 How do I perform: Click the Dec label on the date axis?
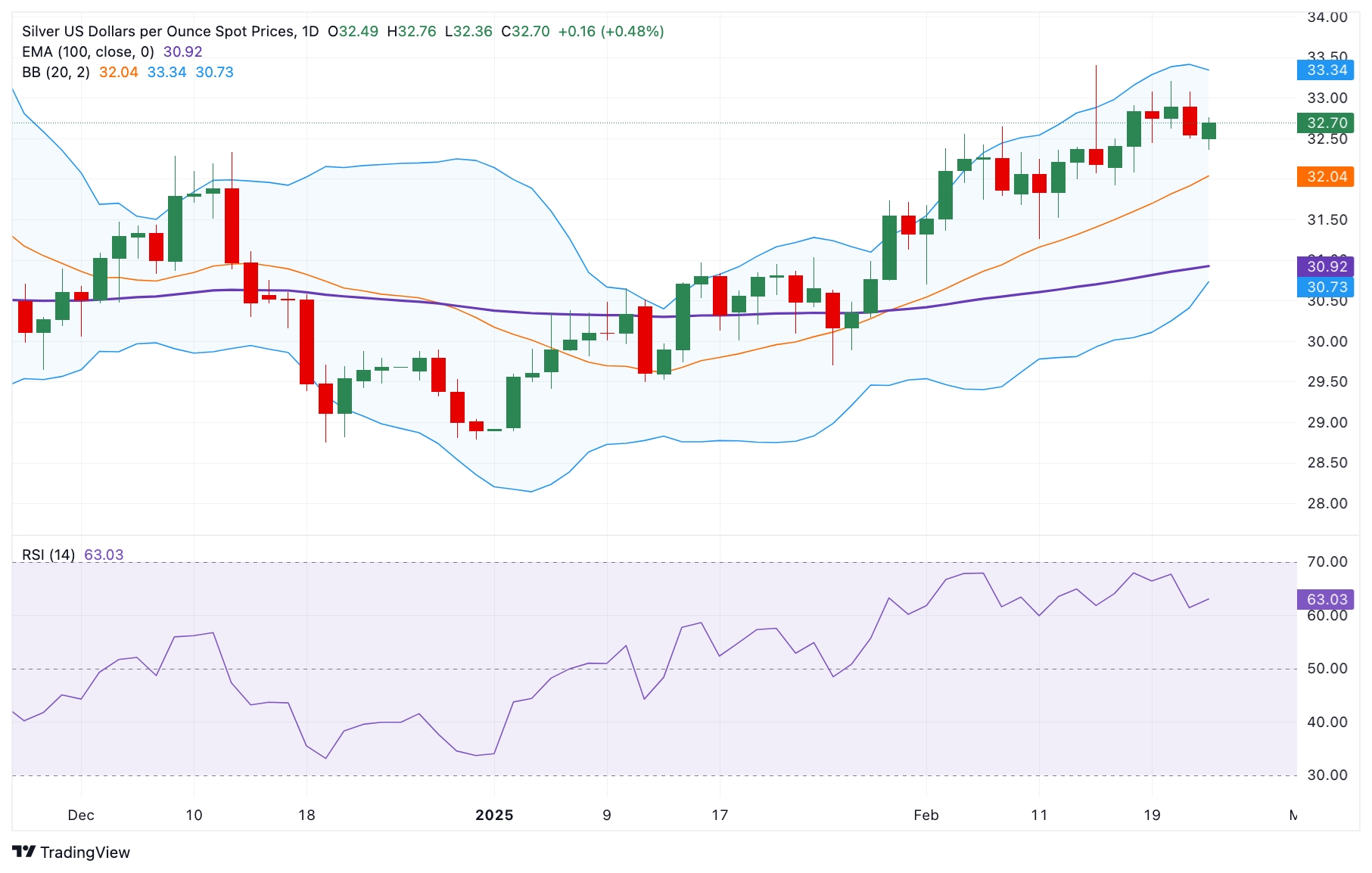[81, 815]
